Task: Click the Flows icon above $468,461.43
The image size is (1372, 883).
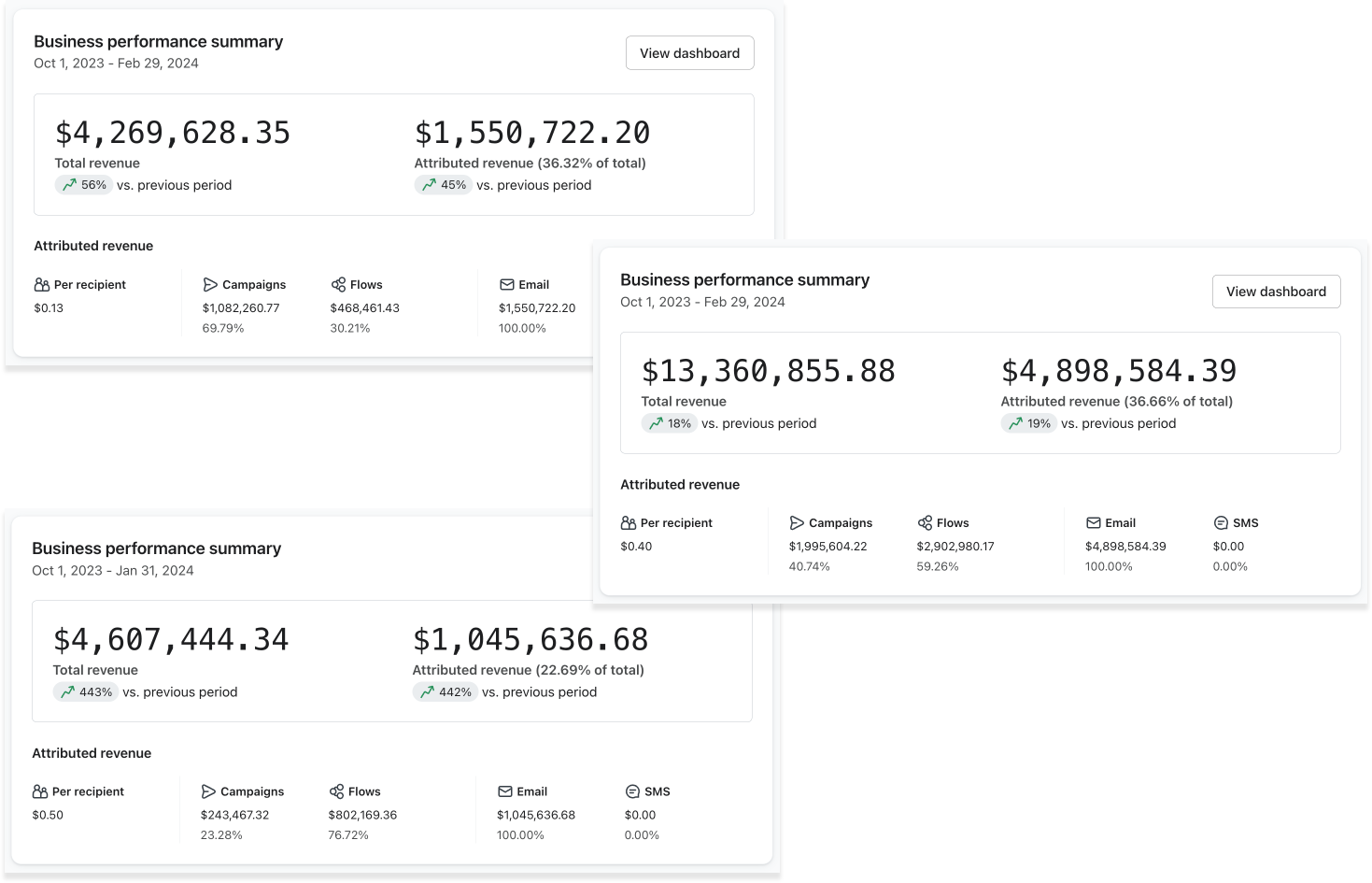Action: [x=338, y=285]
